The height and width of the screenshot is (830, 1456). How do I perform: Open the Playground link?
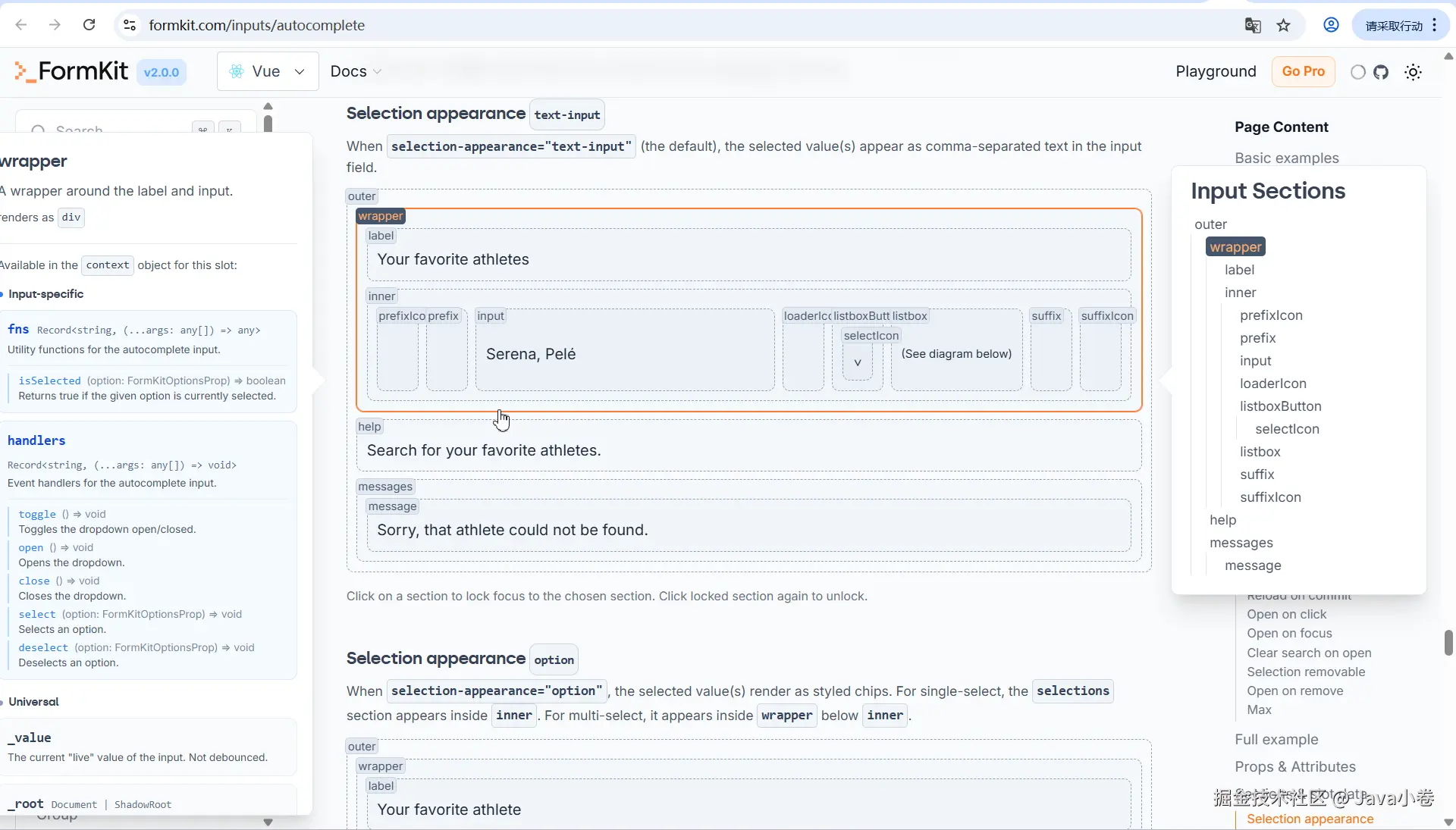tap(1216, 71)
